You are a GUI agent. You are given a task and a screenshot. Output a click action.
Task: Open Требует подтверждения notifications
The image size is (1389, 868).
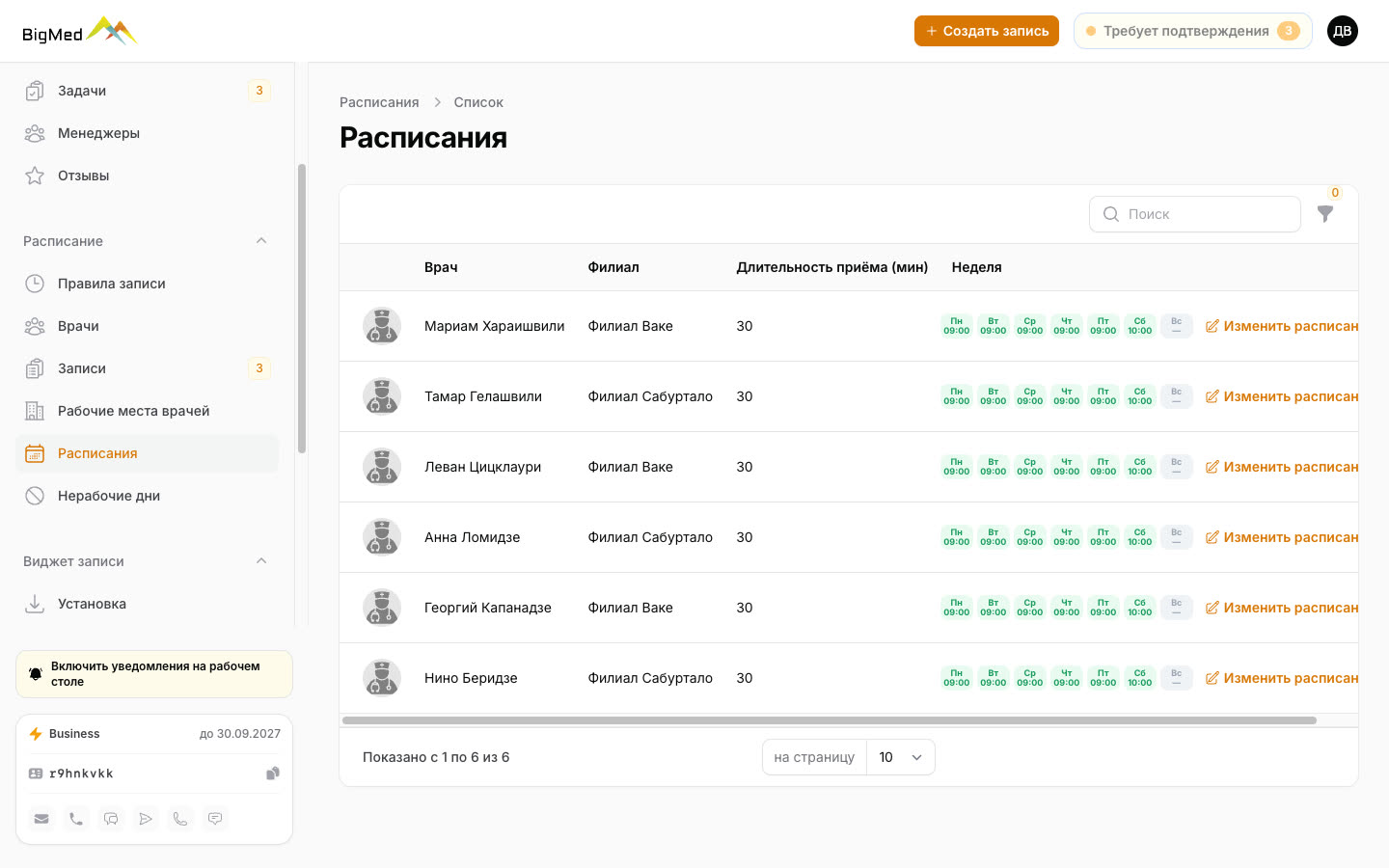(1193, 31)
